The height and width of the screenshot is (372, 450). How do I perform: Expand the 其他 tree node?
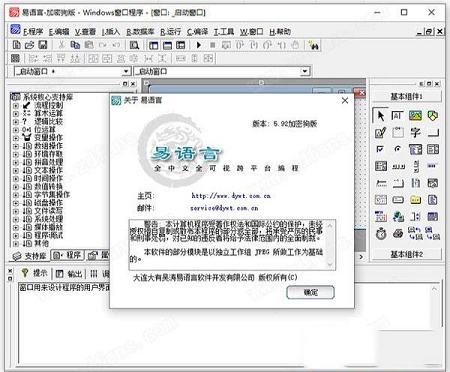(x=15, y=244)
